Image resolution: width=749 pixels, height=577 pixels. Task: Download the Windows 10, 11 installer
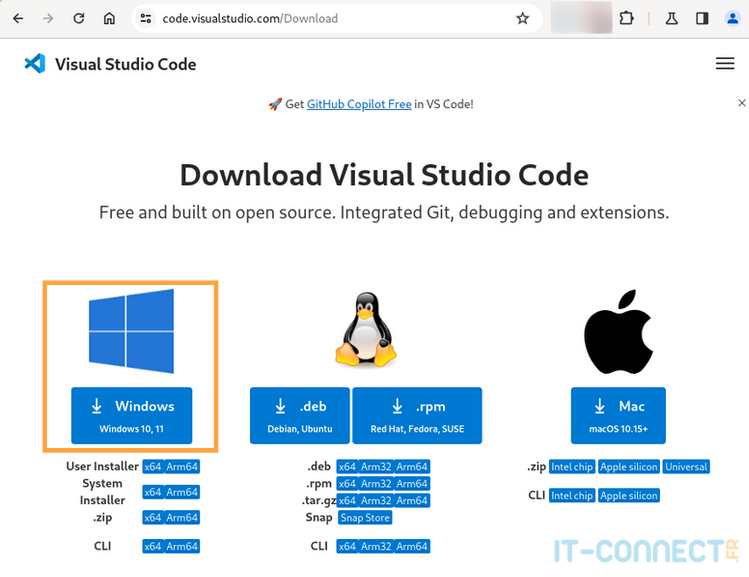pyautogui.click(x=131, y=416)
